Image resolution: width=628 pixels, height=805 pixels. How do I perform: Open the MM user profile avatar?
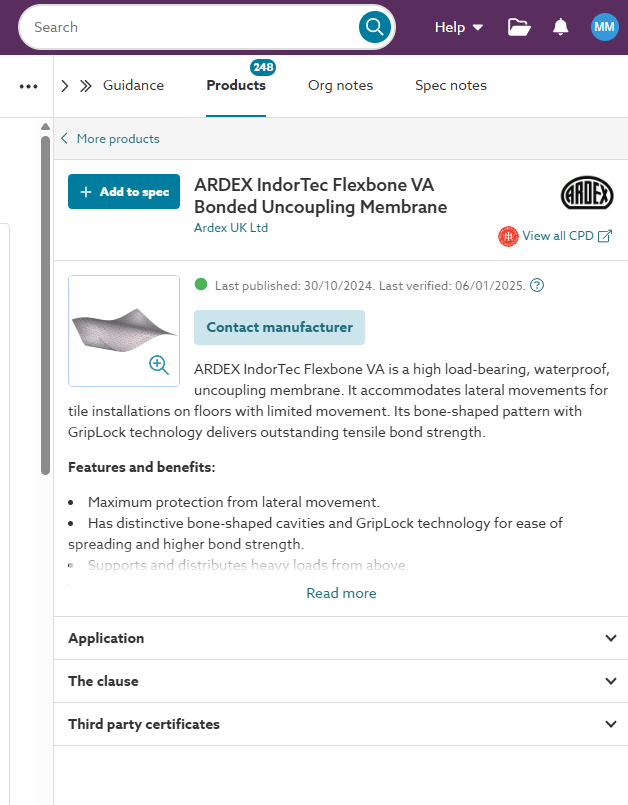[x=604, y=27]
